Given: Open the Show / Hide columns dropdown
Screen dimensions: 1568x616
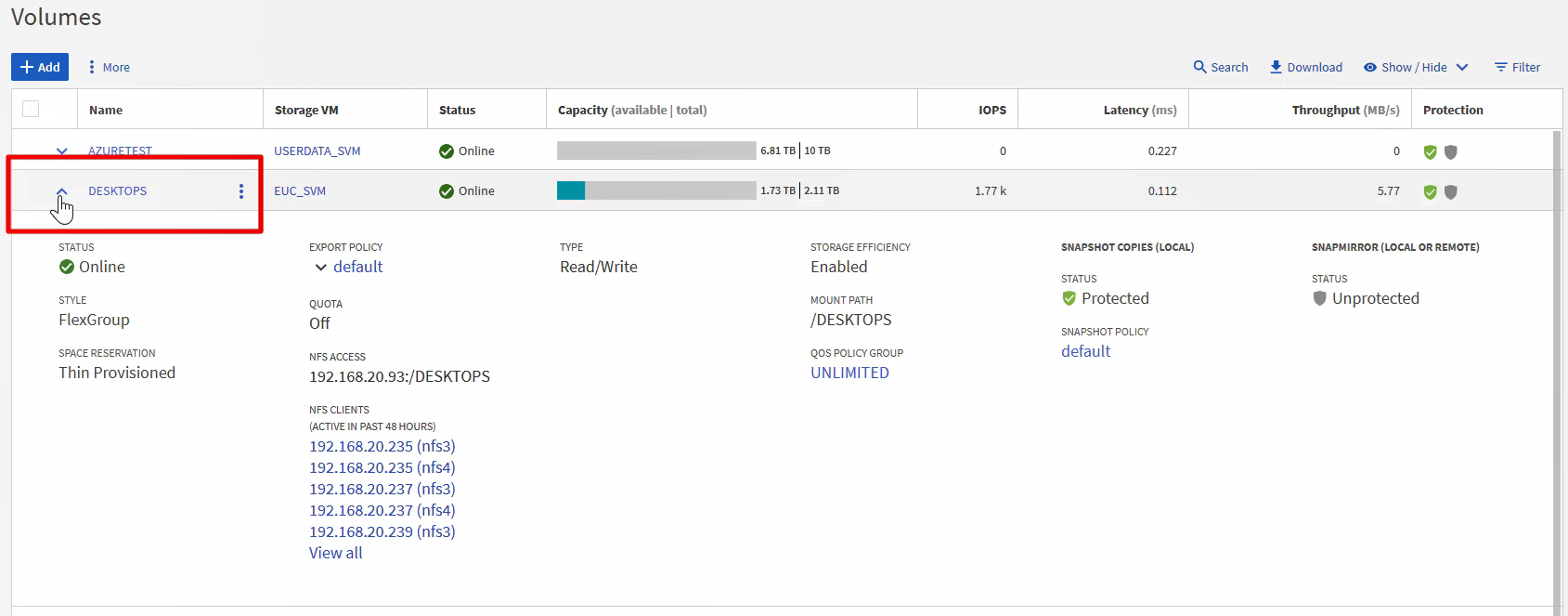Looking at the screenshot, I should [x=1415, y=67].
